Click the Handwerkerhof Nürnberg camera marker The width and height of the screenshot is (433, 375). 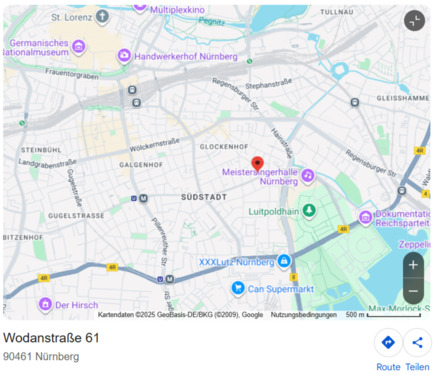tap(124, 55)
